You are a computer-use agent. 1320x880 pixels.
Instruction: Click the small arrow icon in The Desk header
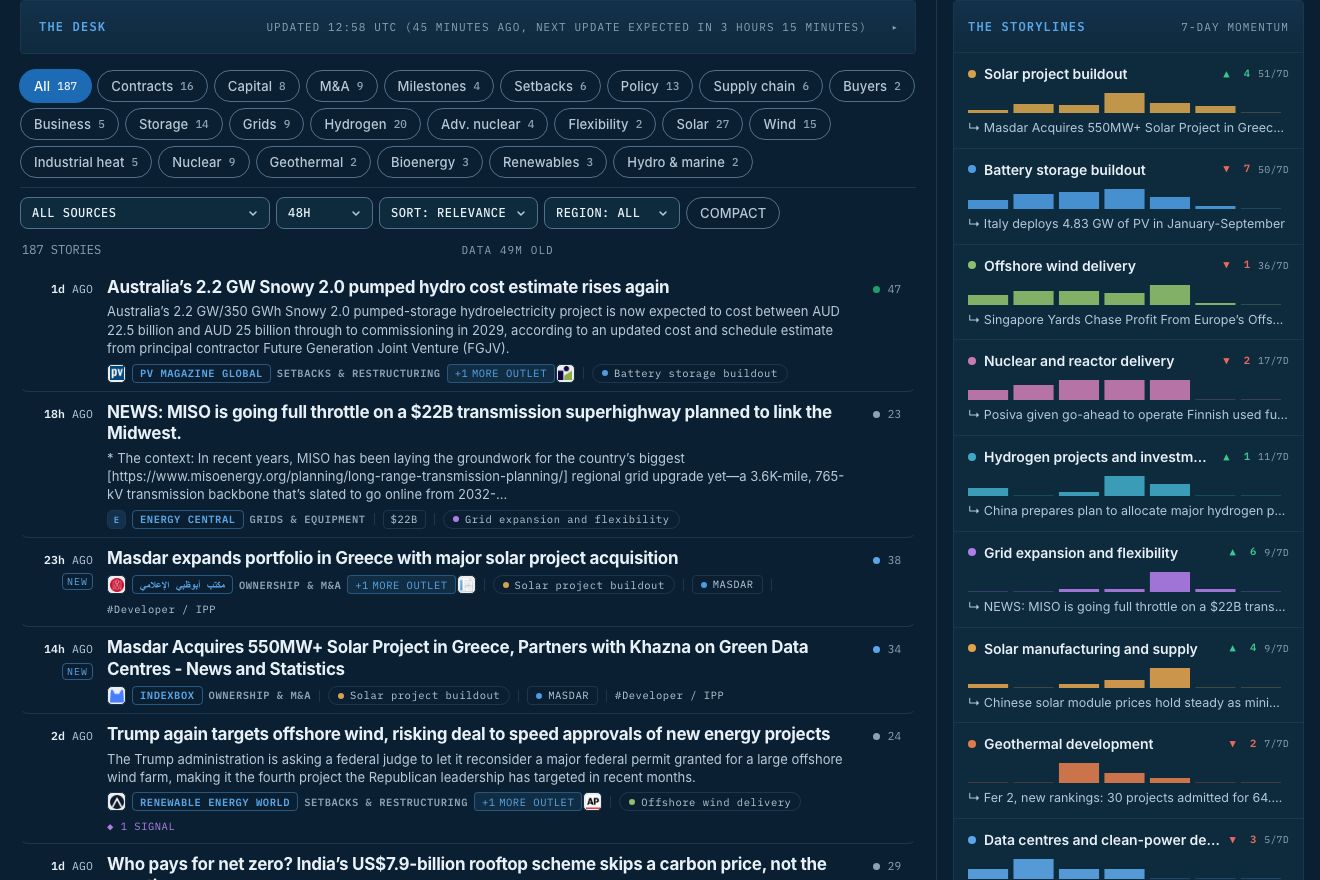(895, 27)
